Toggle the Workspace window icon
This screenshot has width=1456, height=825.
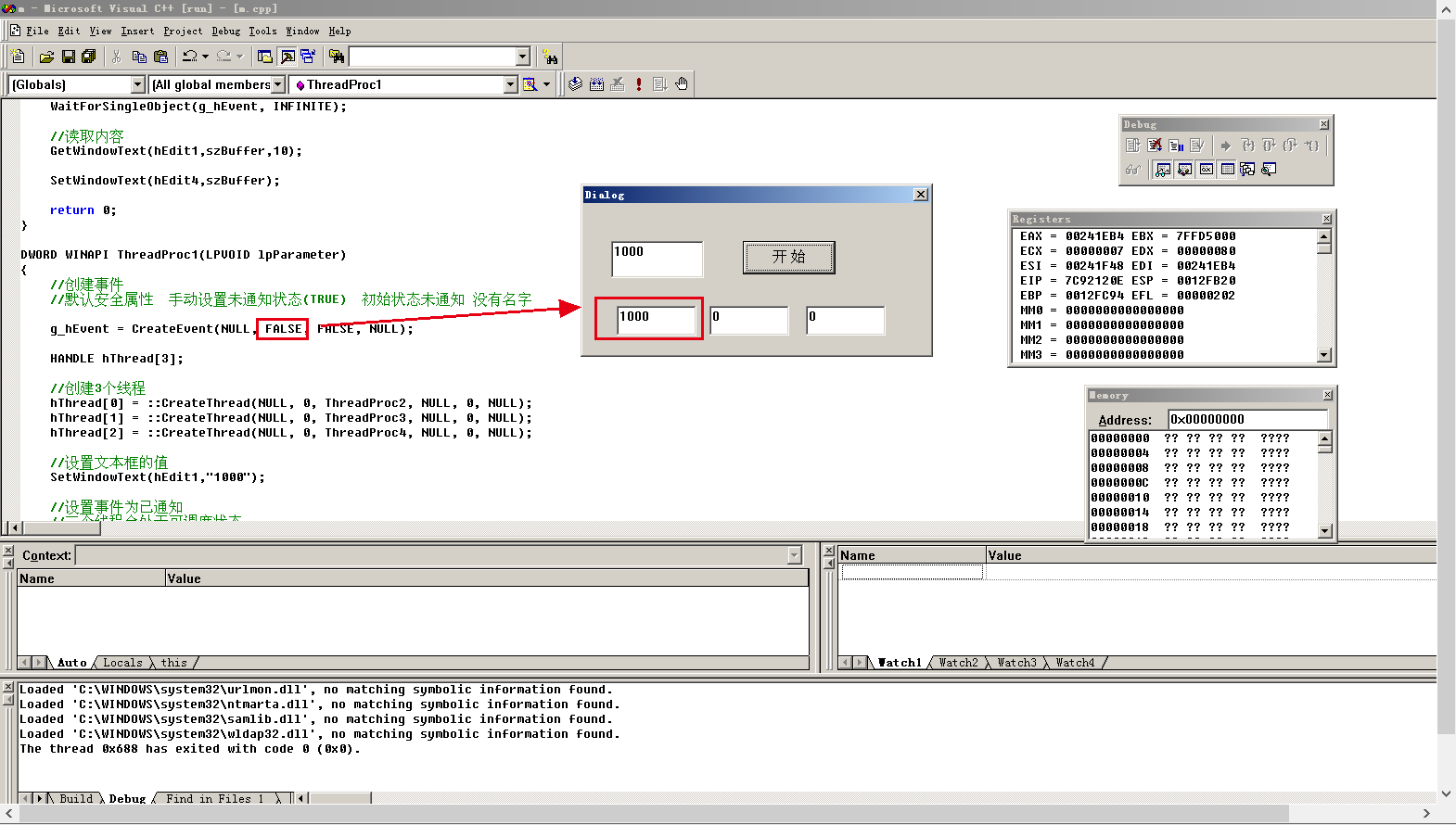pyautogui.click(x=265, y=57)
